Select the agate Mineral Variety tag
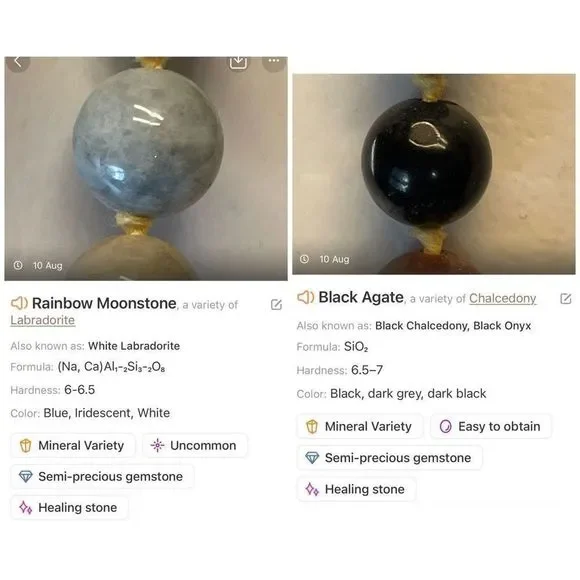The image size is (580, 580). click(360, 426)
